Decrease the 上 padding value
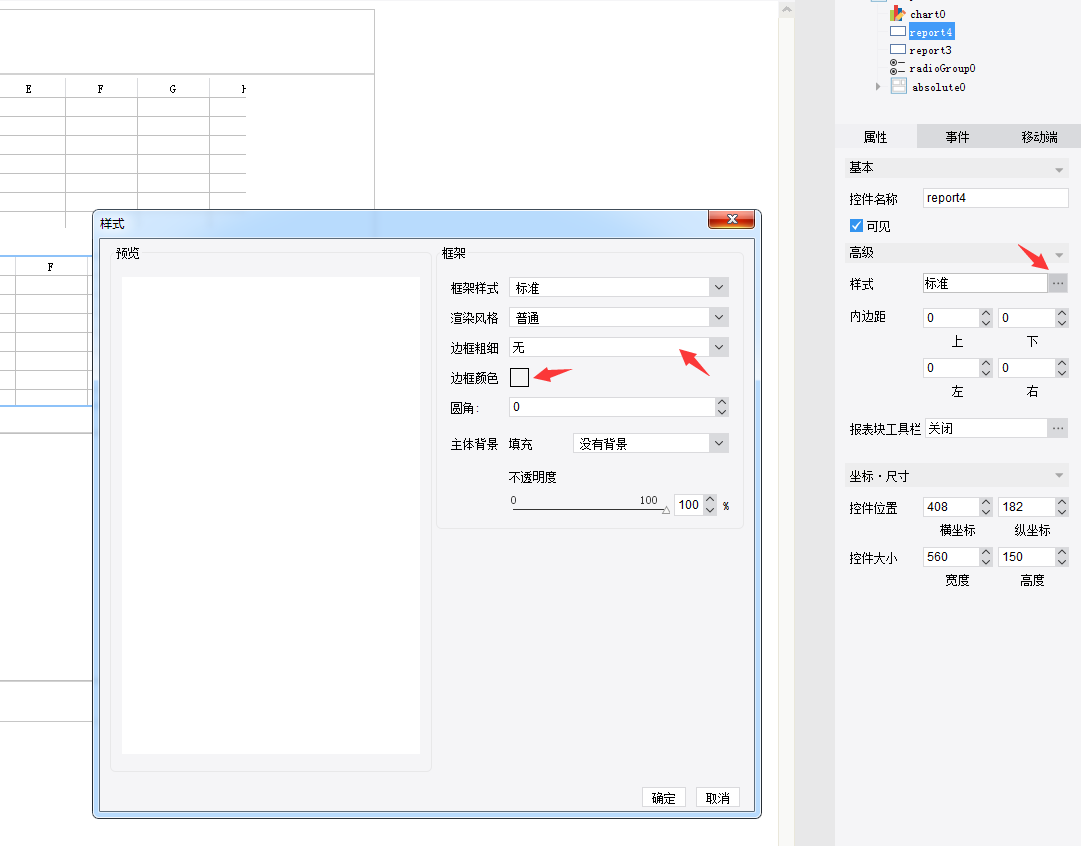Screen dimensions: 1081x846 pos(986,322)
